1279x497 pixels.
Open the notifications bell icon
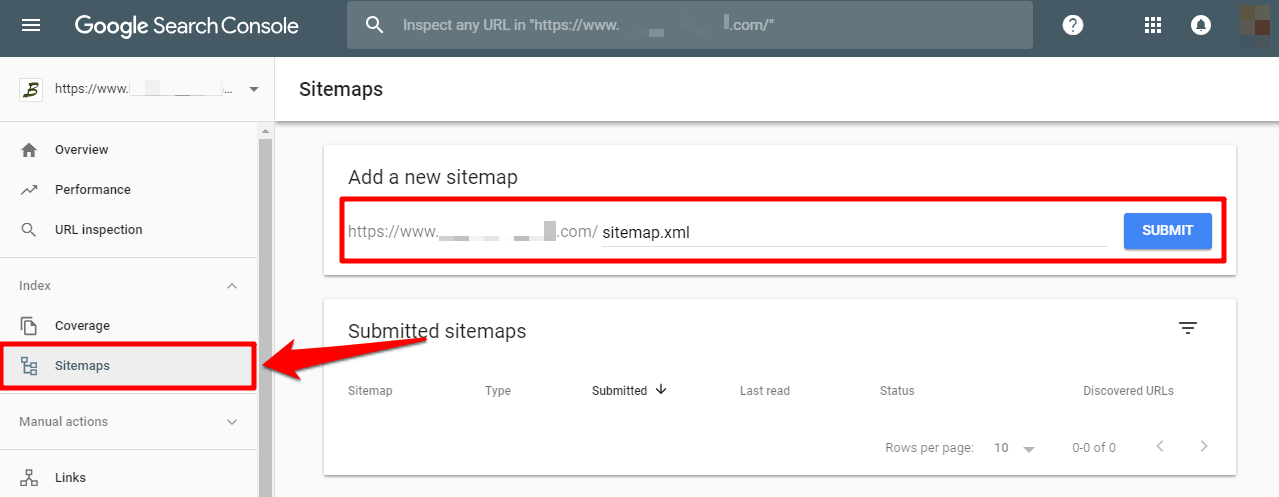point(1201,25)
